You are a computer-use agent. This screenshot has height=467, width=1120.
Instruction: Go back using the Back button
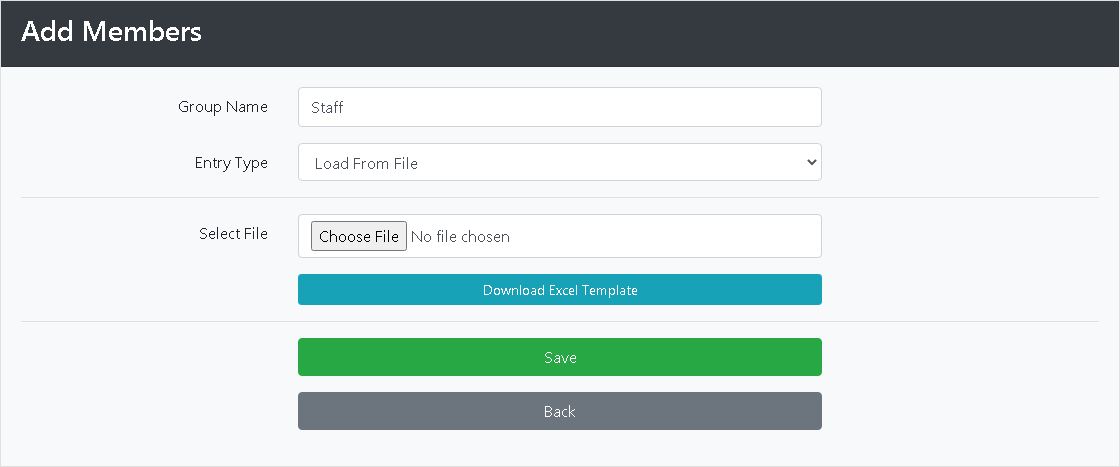tap(559, 411)
